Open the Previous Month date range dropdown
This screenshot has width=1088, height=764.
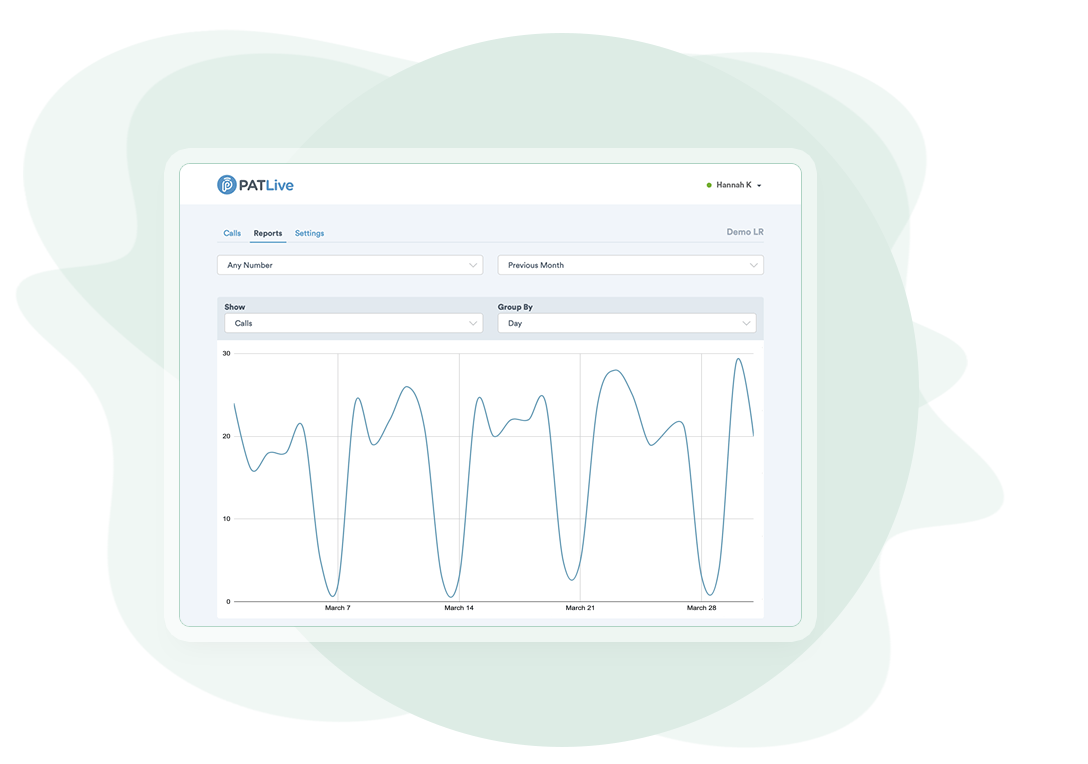point(630,265)
